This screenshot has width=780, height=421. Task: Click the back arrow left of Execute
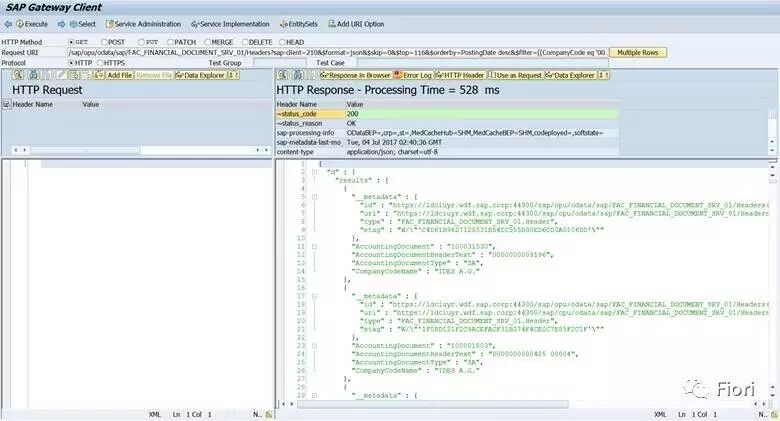point(8,24)
